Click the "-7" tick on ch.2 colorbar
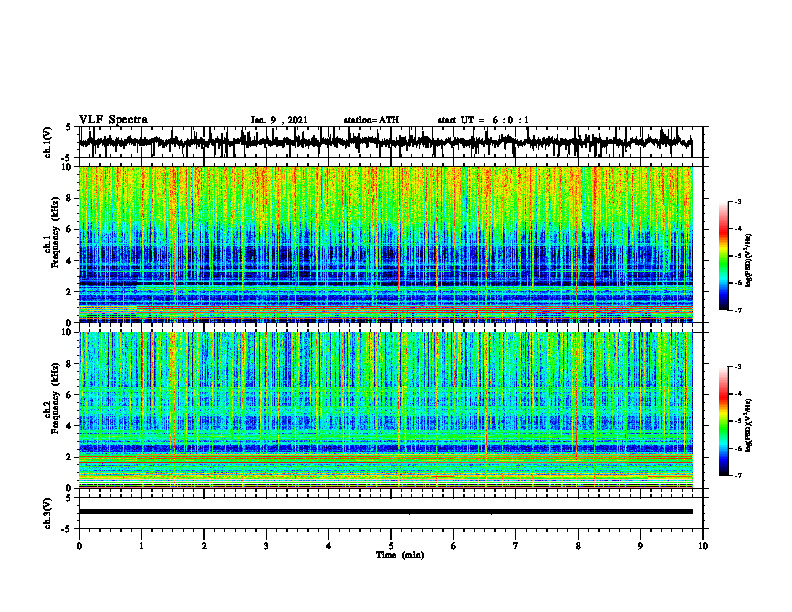The height and width of the screenshot is (612, 792). (737, 476)
